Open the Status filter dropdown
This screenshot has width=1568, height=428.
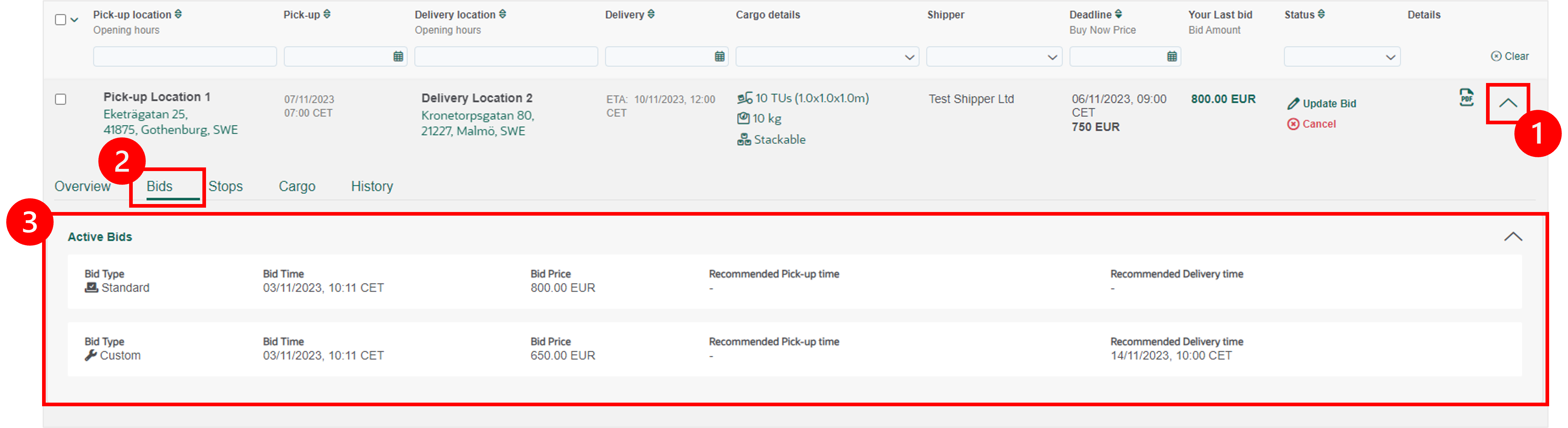pyautogui.click(x=1342, y=57)
